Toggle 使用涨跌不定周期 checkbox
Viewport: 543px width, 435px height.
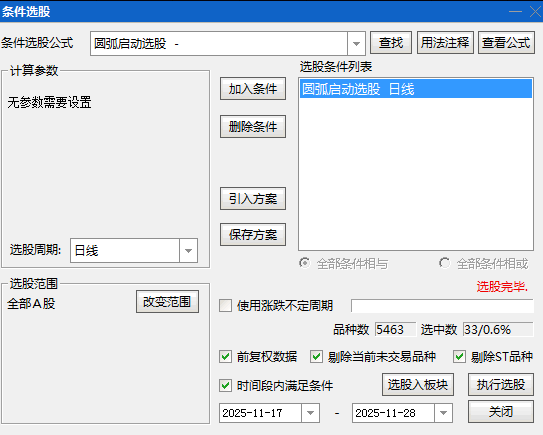click(225, 305)
